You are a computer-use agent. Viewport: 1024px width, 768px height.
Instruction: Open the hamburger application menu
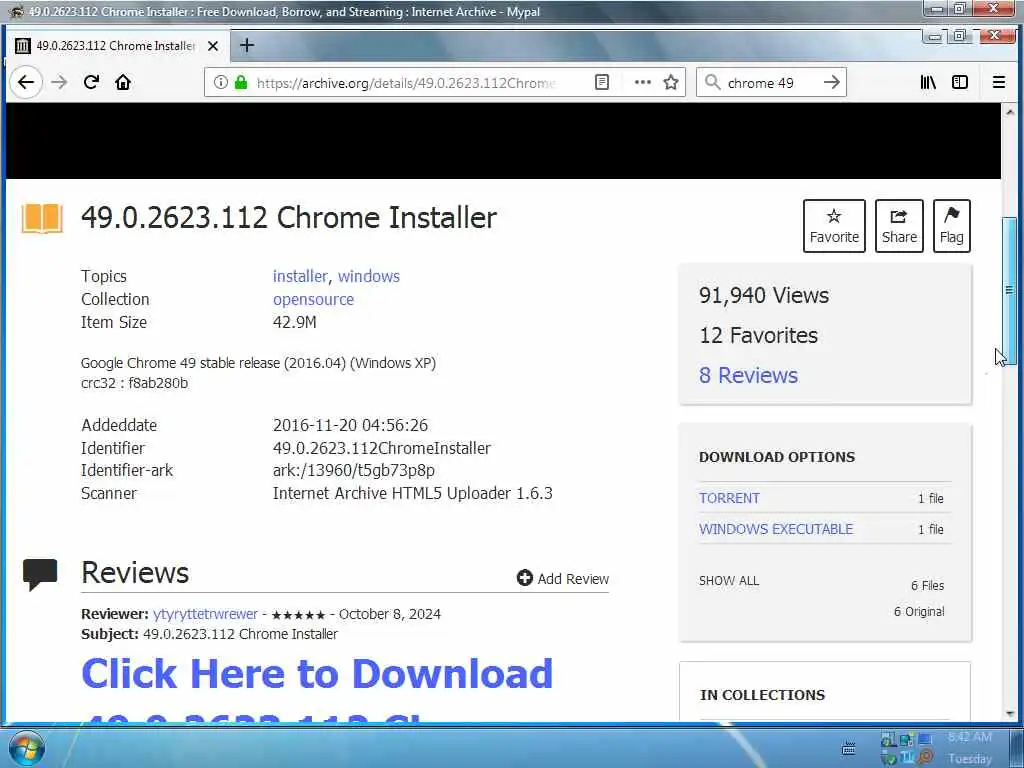pos(999,82)
